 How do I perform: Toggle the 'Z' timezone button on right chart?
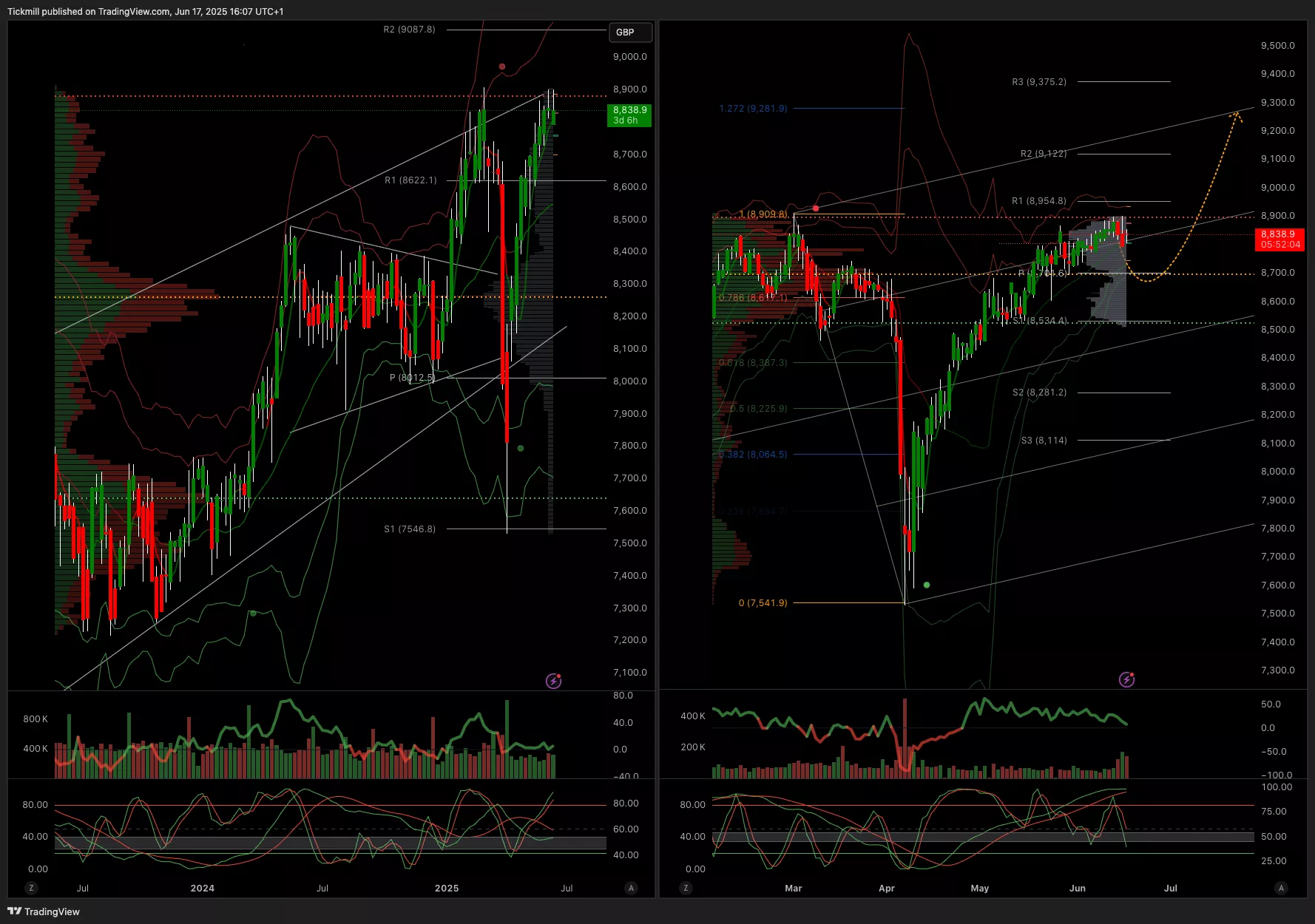pyautogui.click(x=686, y=888)
